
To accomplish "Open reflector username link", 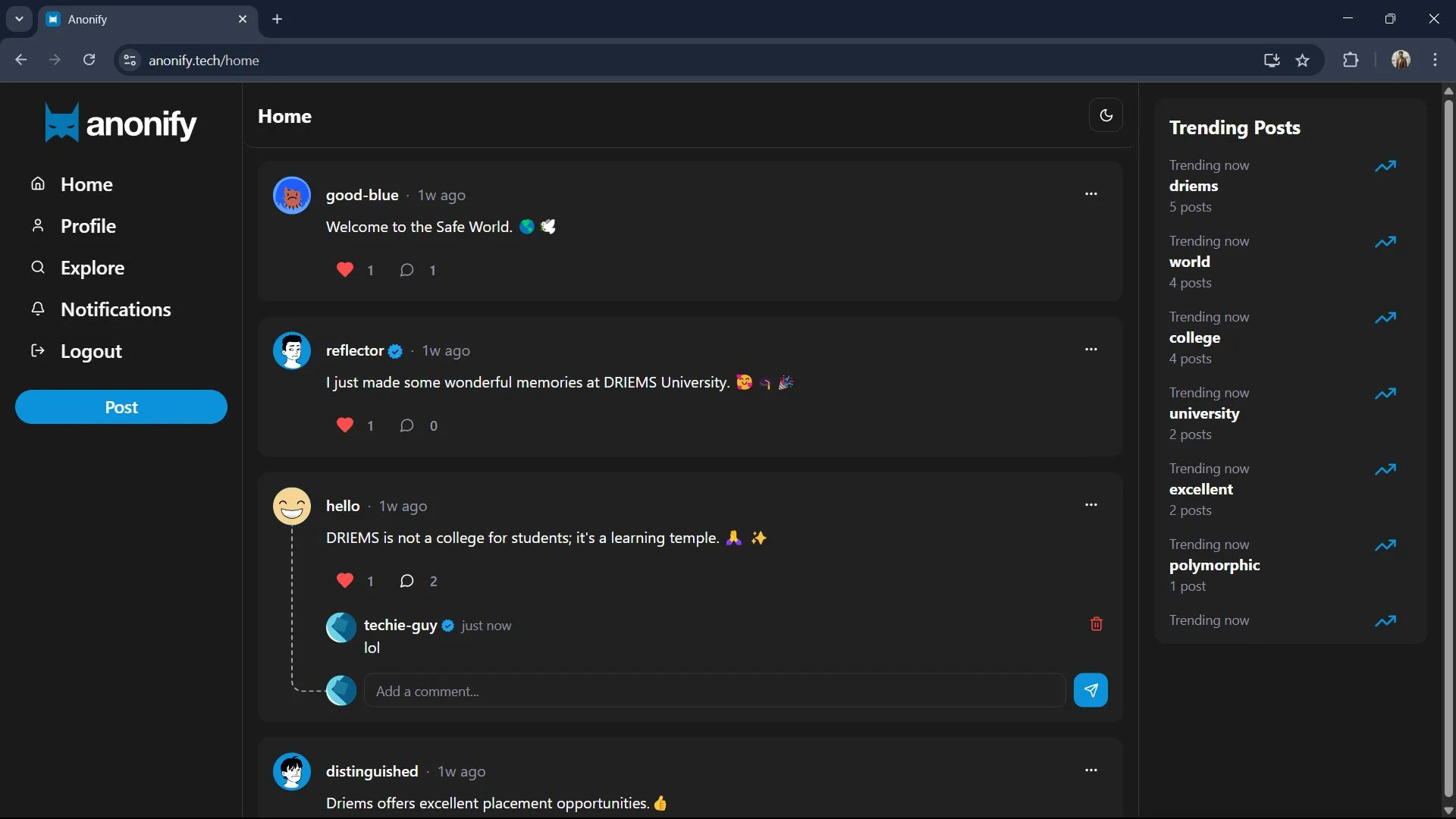I will [x=354, y=350].
